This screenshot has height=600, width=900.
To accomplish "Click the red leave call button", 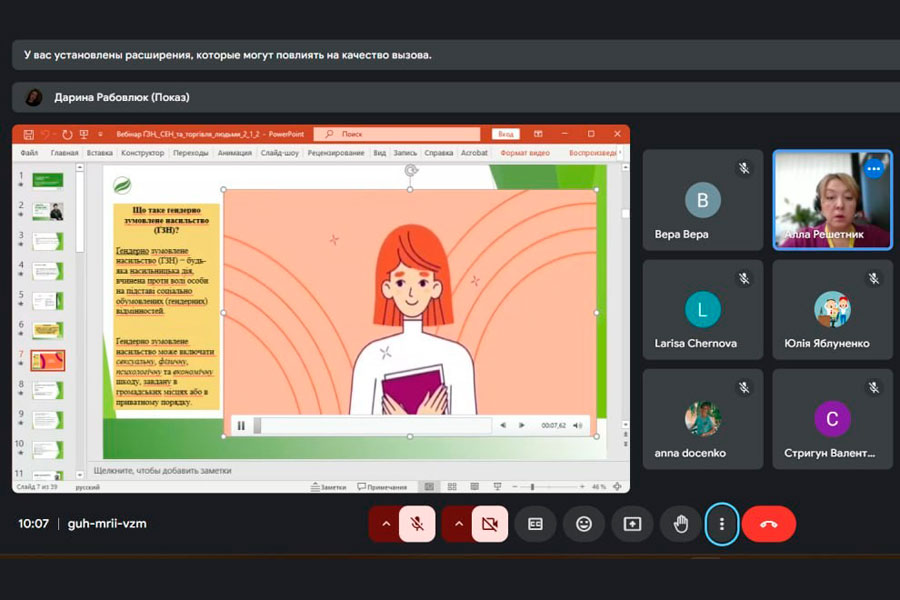I will coord(768,524).
